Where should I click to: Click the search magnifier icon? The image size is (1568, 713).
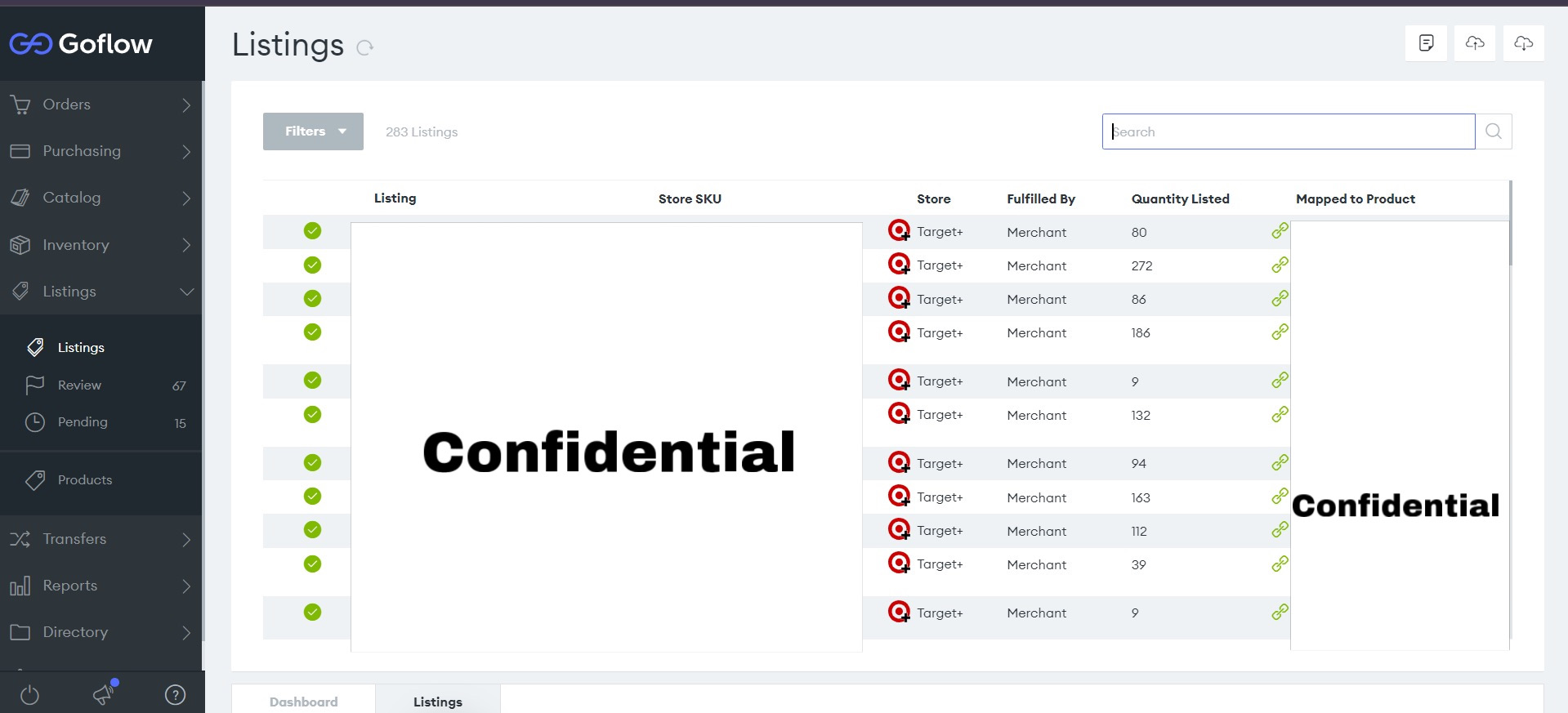(1494, 131)
